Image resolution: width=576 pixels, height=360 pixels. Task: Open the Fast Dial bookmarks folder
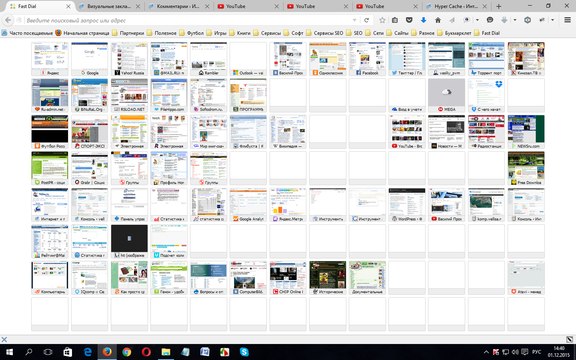[x=487, y=33]
